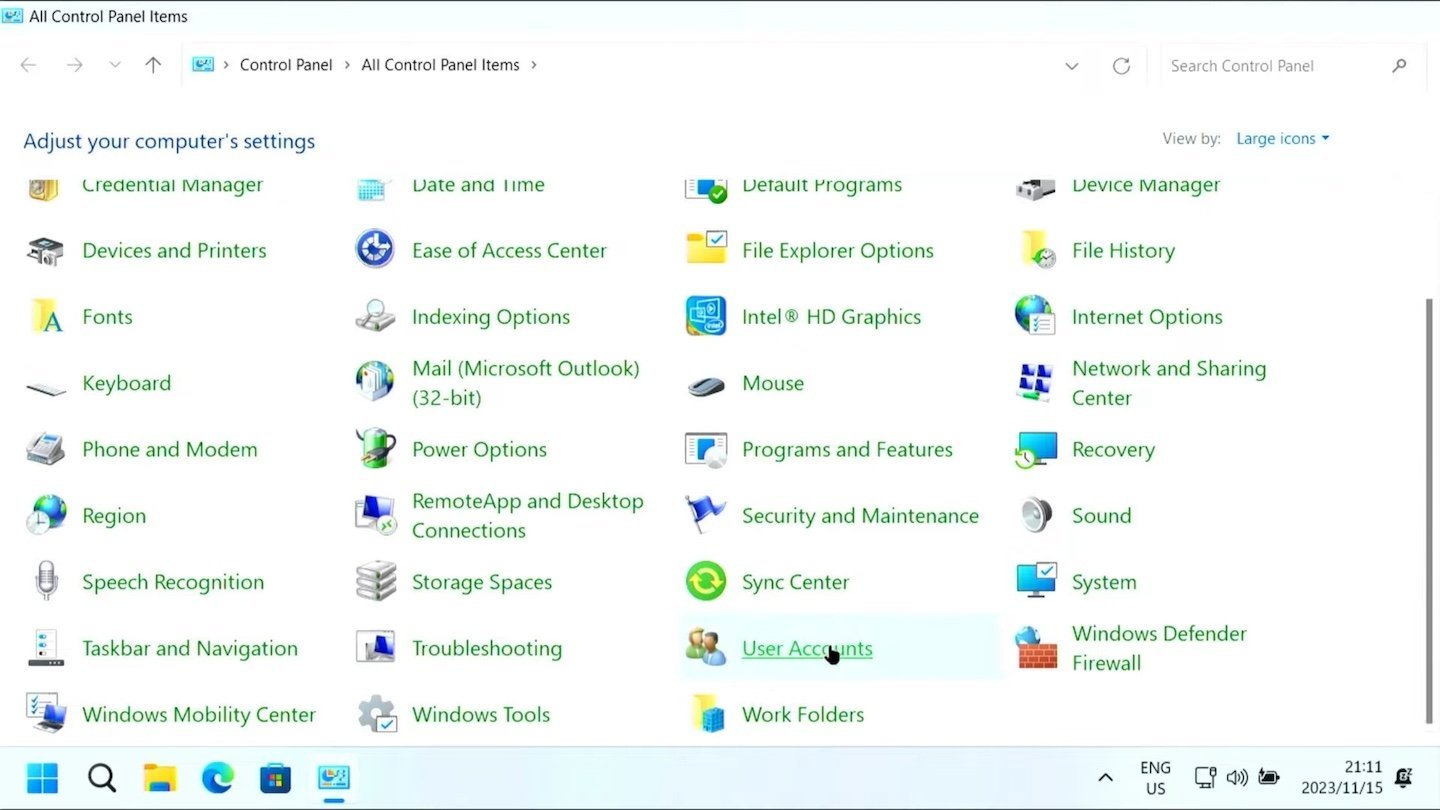The height and width of the screenshot is (810, 1440).
Task: Click the Storage Spaces icon
Action: 375,581
